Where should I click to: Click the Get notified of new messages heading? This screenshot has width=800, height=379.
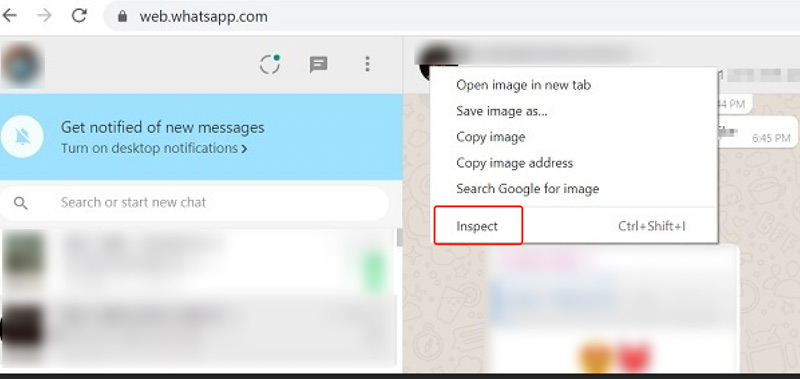[x=162, y=127]
